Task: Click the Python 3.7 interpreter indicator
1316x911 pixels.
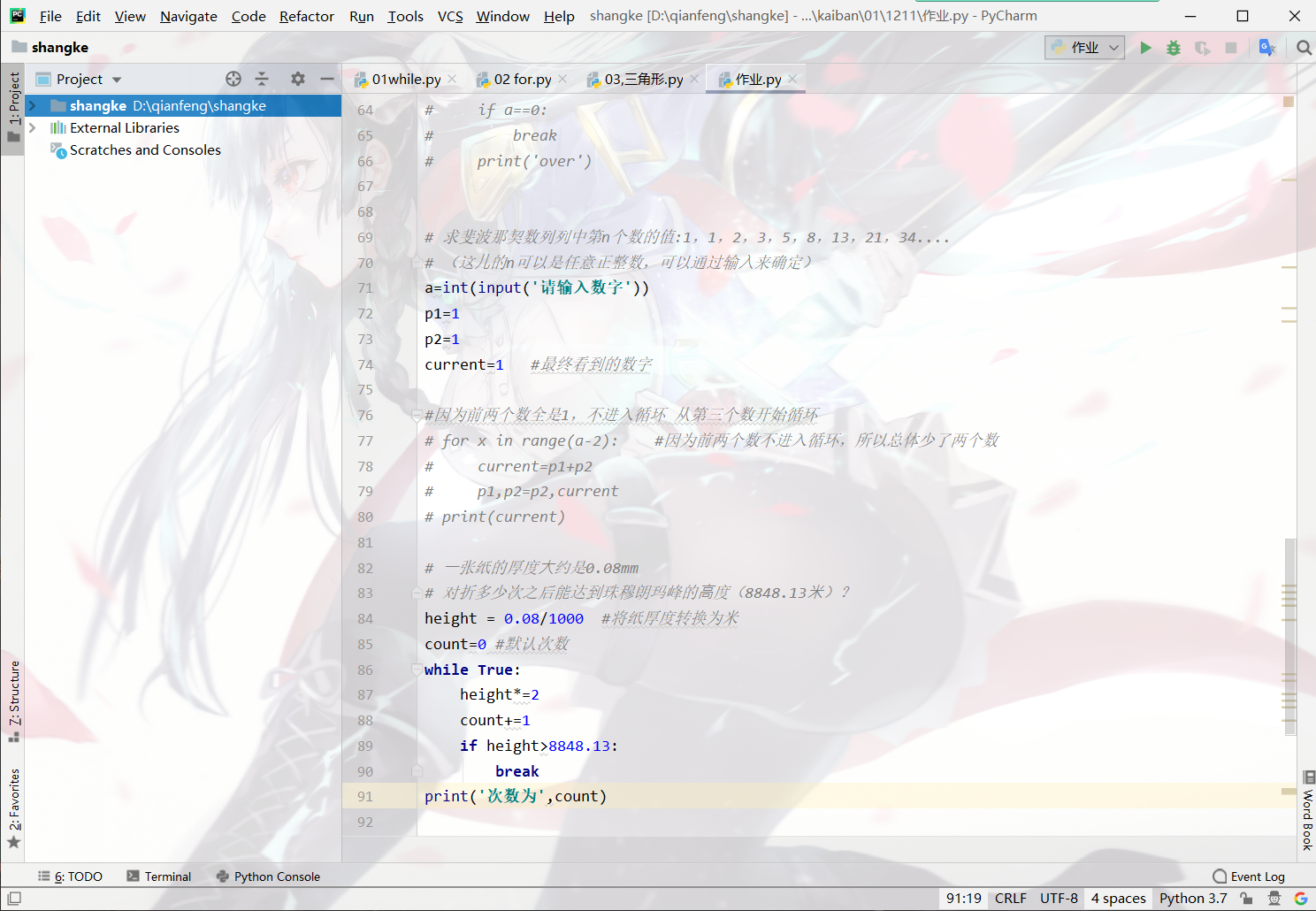Action: click(1193, 898)
